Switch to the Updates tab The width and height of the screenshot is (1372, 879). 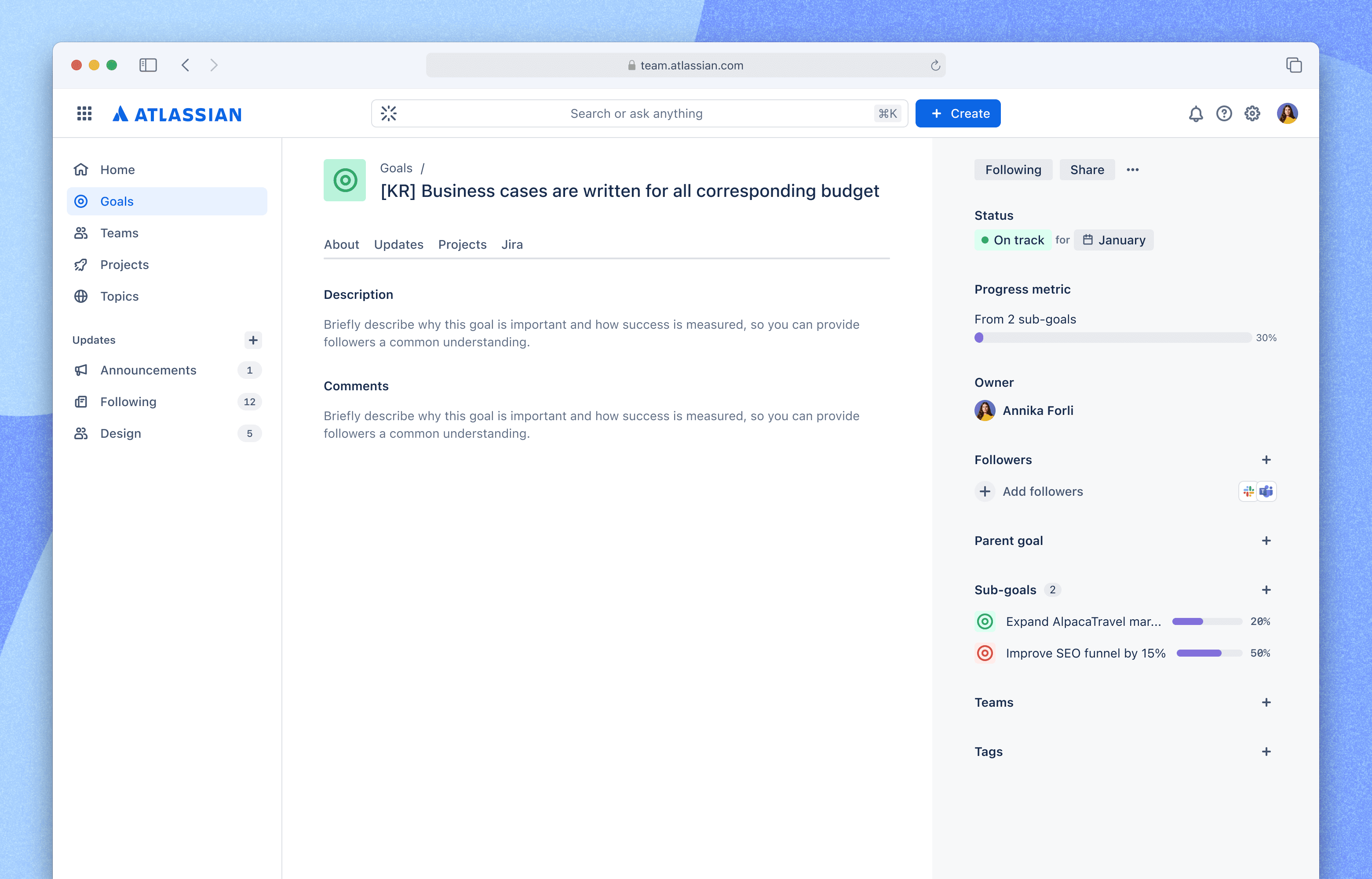coord(398,244)
